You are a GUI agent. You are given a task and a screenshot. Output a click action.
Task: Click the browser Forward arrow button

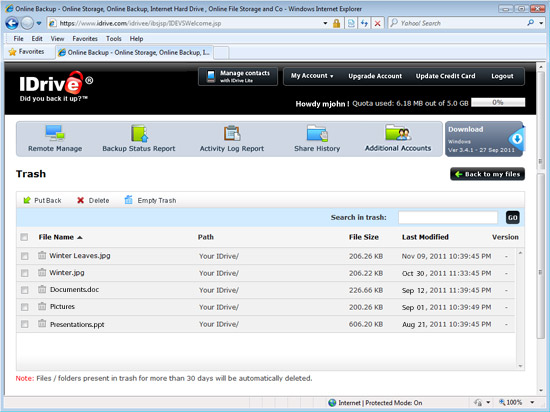27,23
